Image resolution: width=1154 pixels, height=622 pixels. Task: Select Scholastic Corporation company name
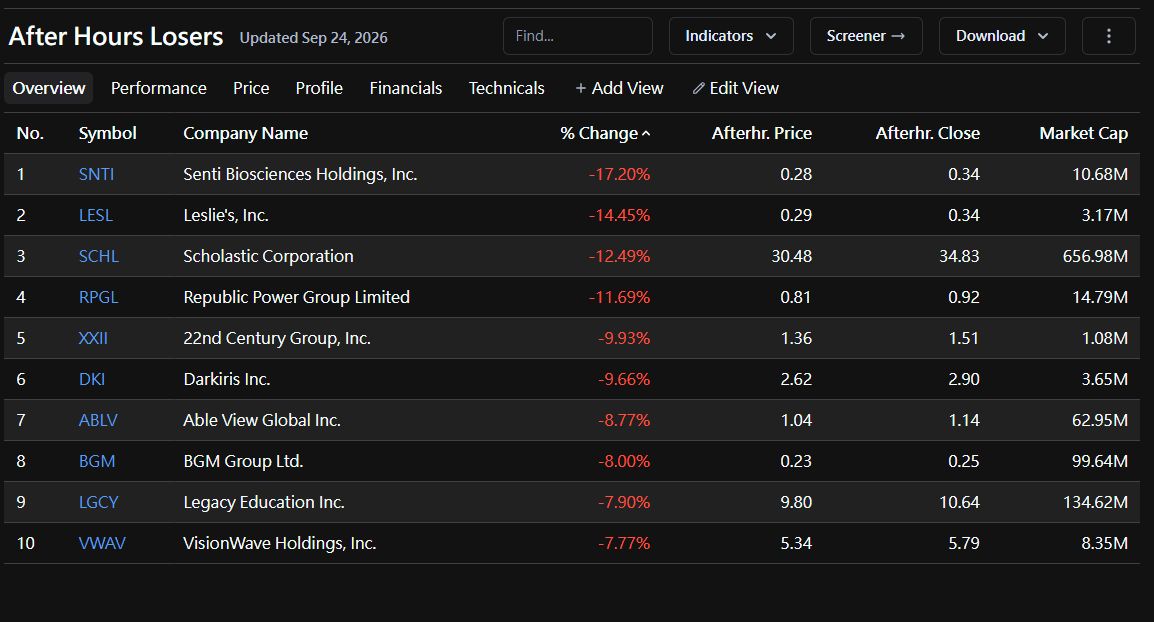click(x=269, y=256)
